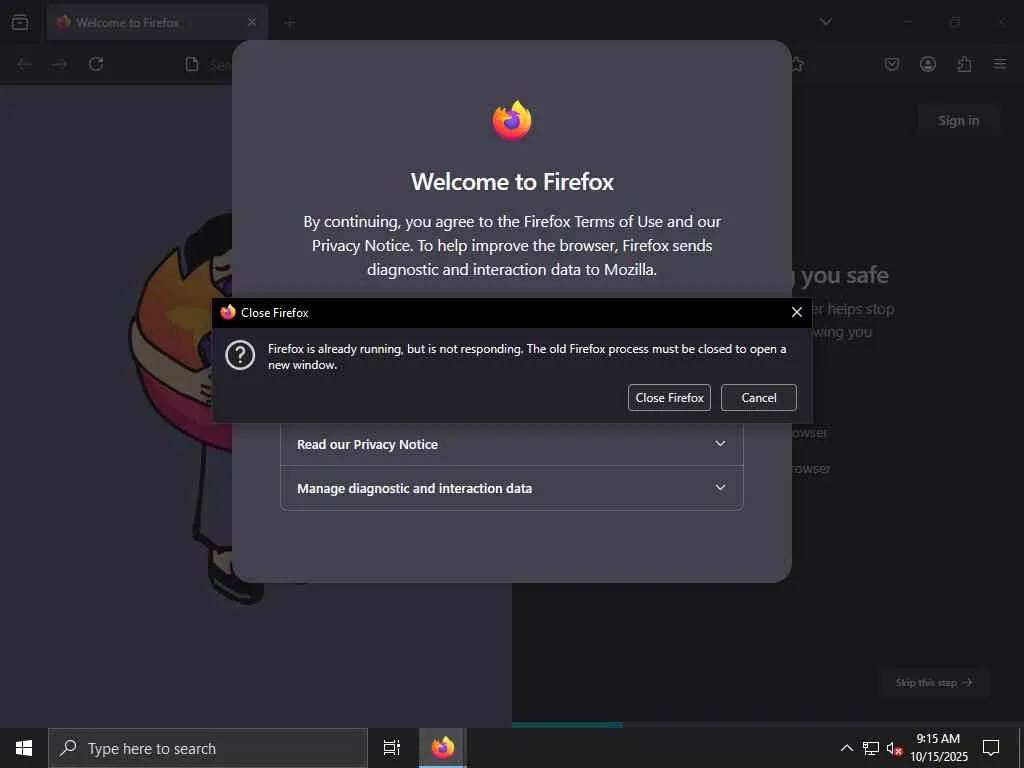
Task: Go back one page
Action: 24,64
